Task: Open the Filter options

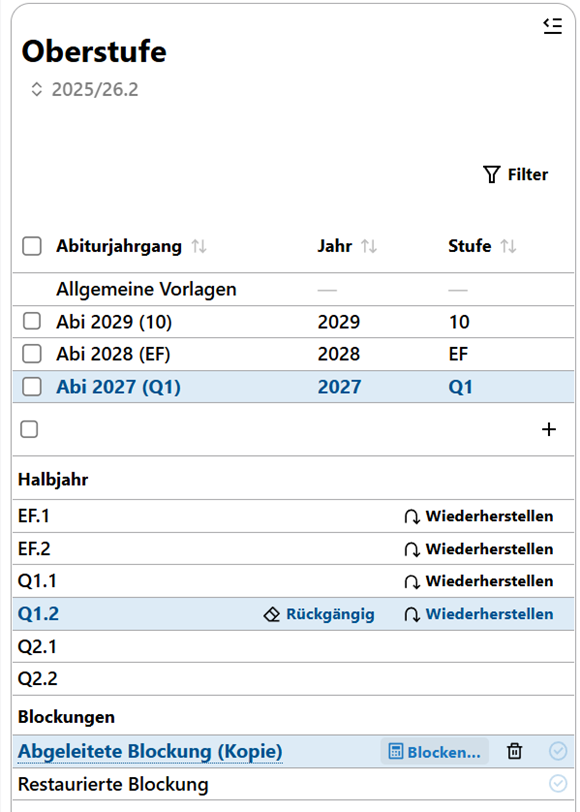Action: coord(516,174)
